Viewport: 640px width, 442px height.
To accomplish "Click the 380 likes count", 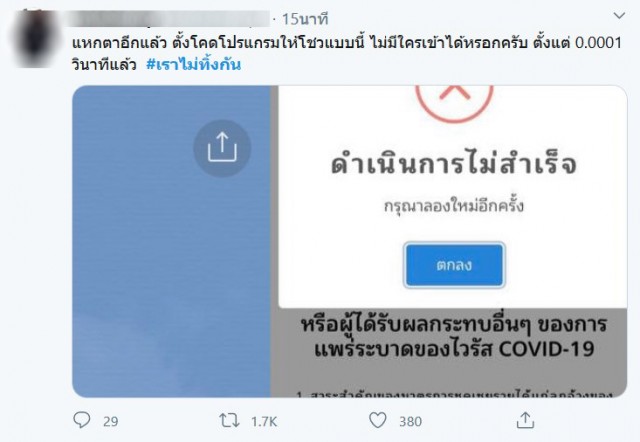I will point(410,421).
